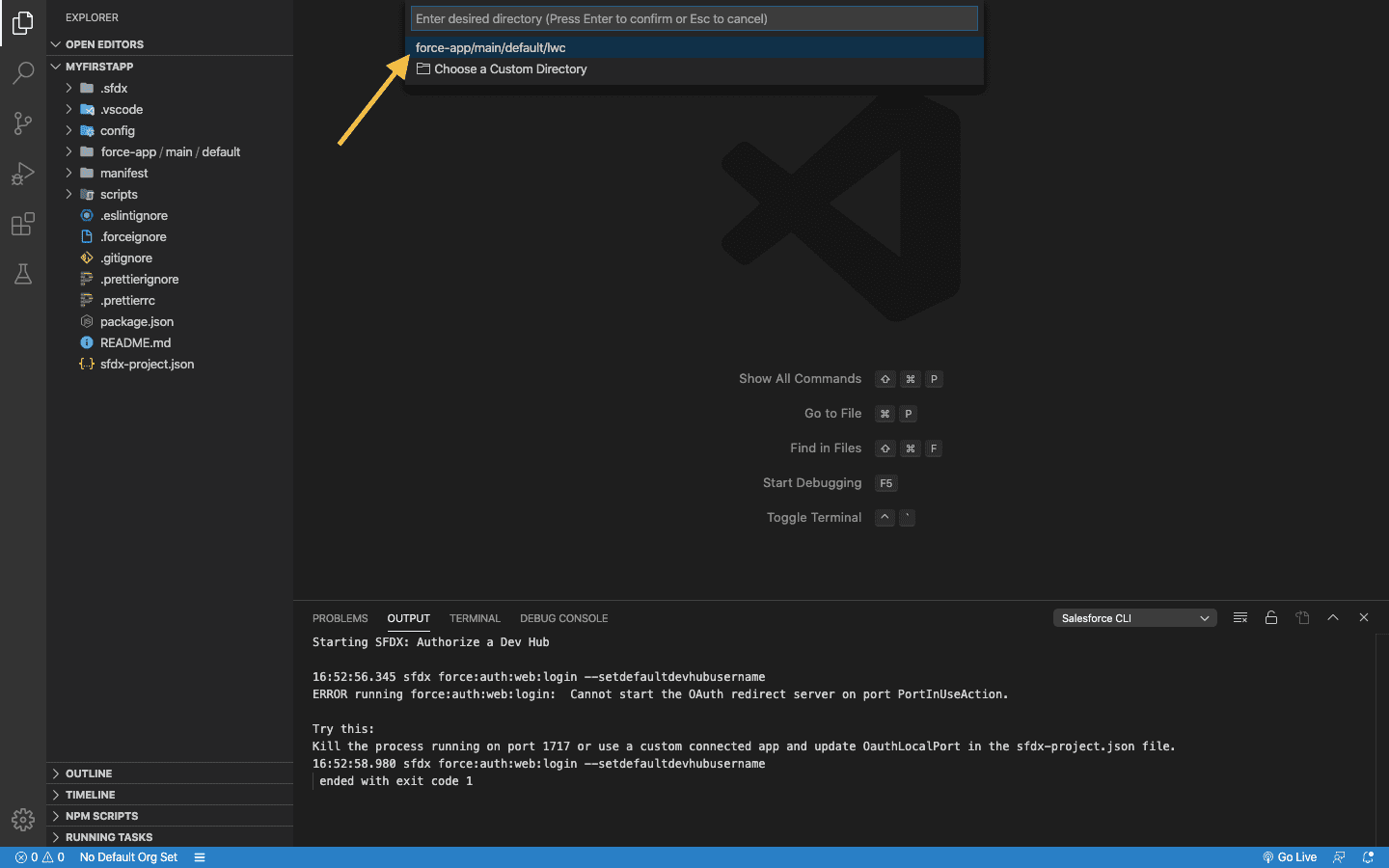Open the Extensions view icon
The height and width of the screenshot is (868, 1389).
23,224
